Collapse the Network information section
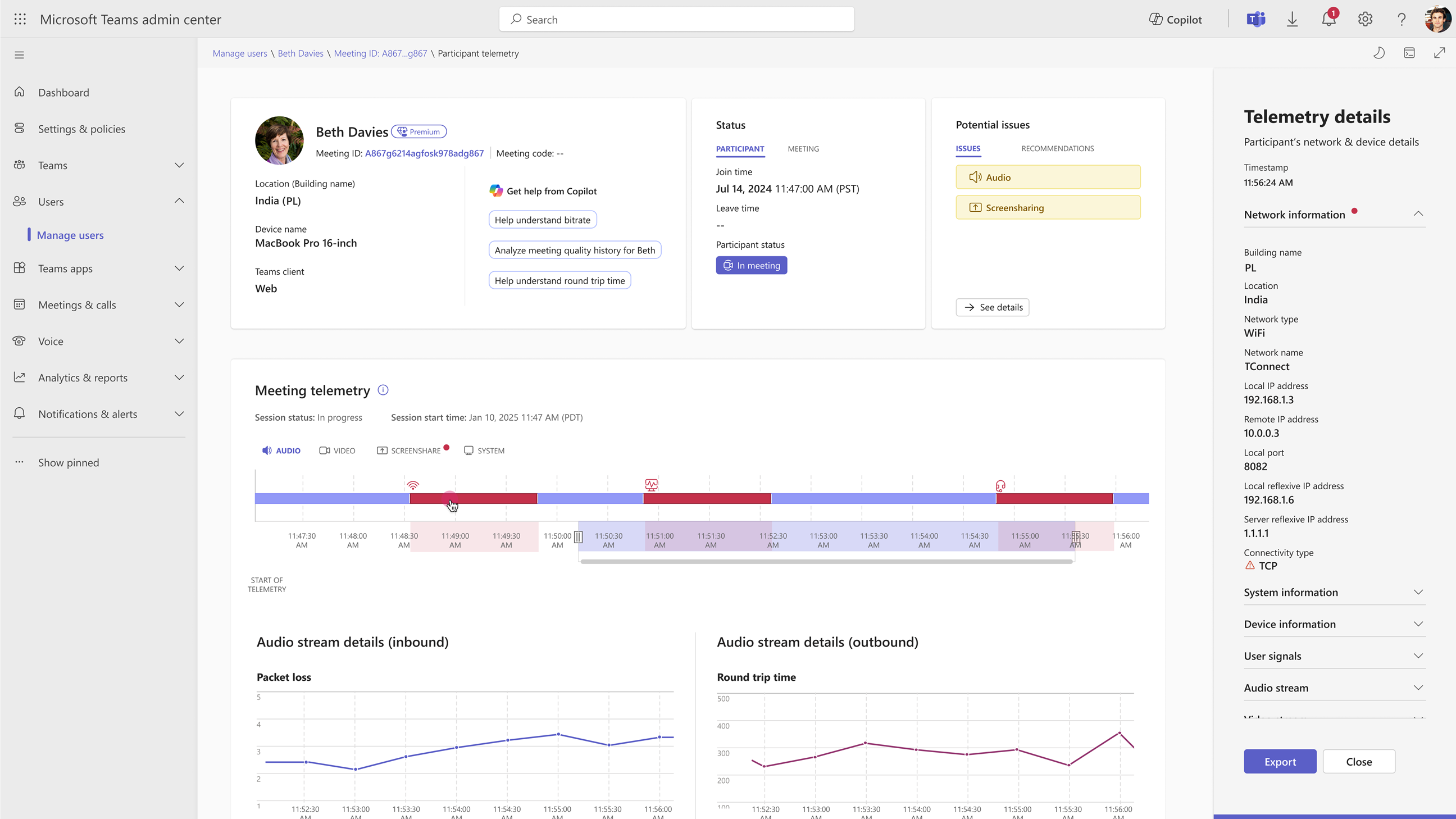 coord(1418,214)
